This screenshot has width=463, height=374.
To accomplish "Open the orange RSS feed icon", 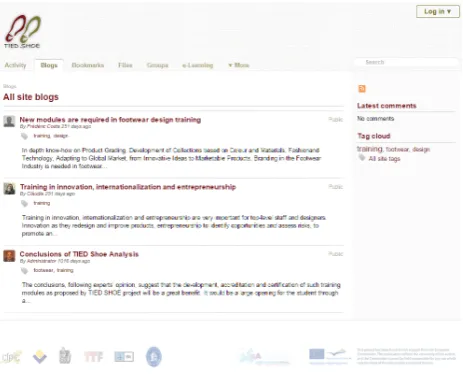I will point(362,89).
